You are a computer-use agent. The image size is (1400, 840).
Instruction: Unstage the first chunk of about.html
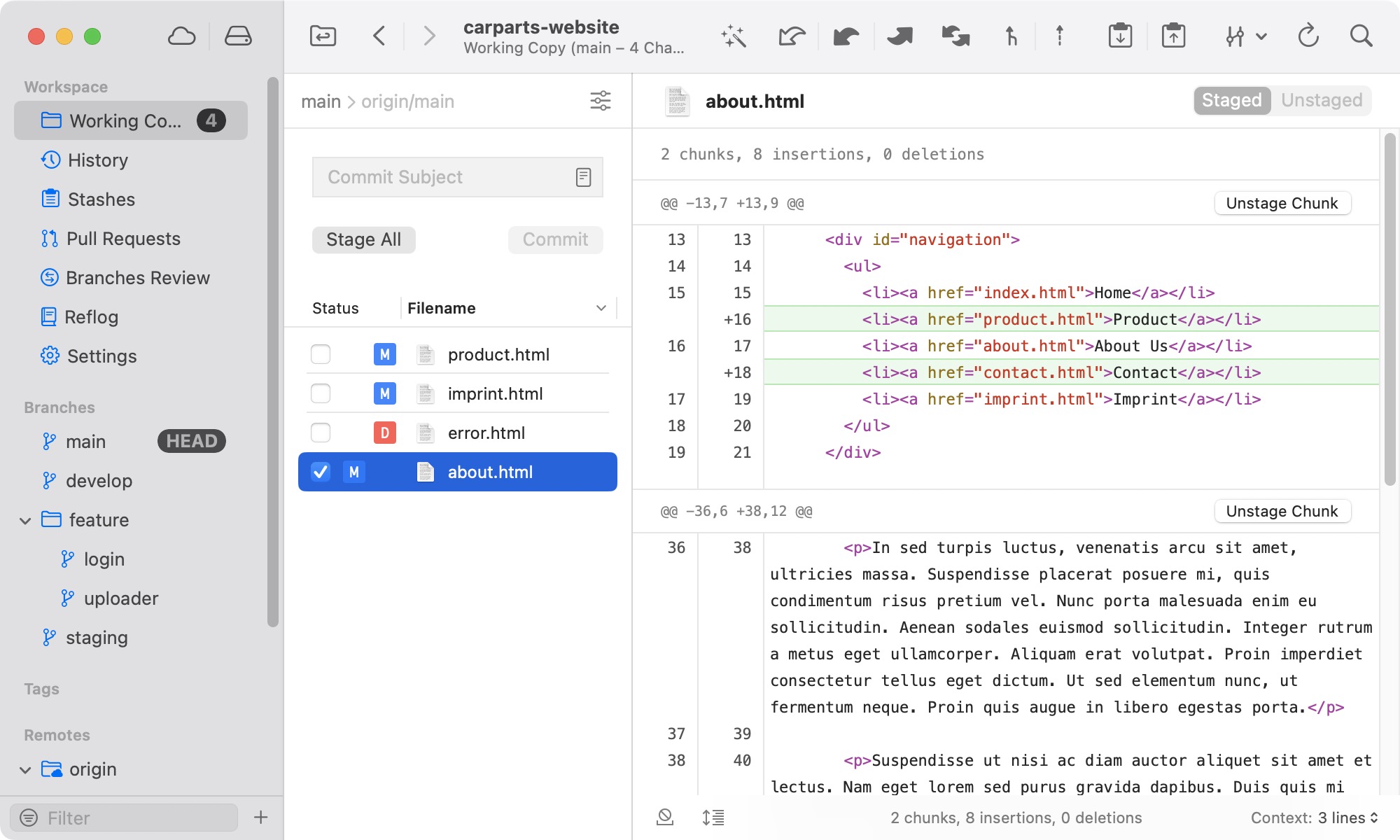(x=1282, y=202)
